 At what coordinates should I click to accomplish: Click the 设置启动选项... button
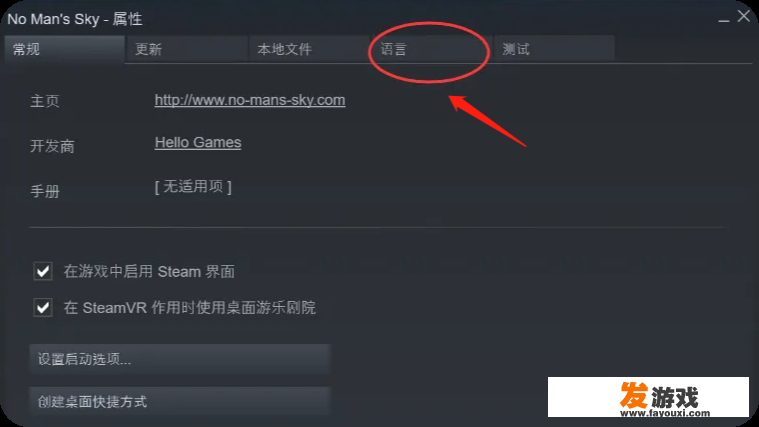click(x=180, y=359)
